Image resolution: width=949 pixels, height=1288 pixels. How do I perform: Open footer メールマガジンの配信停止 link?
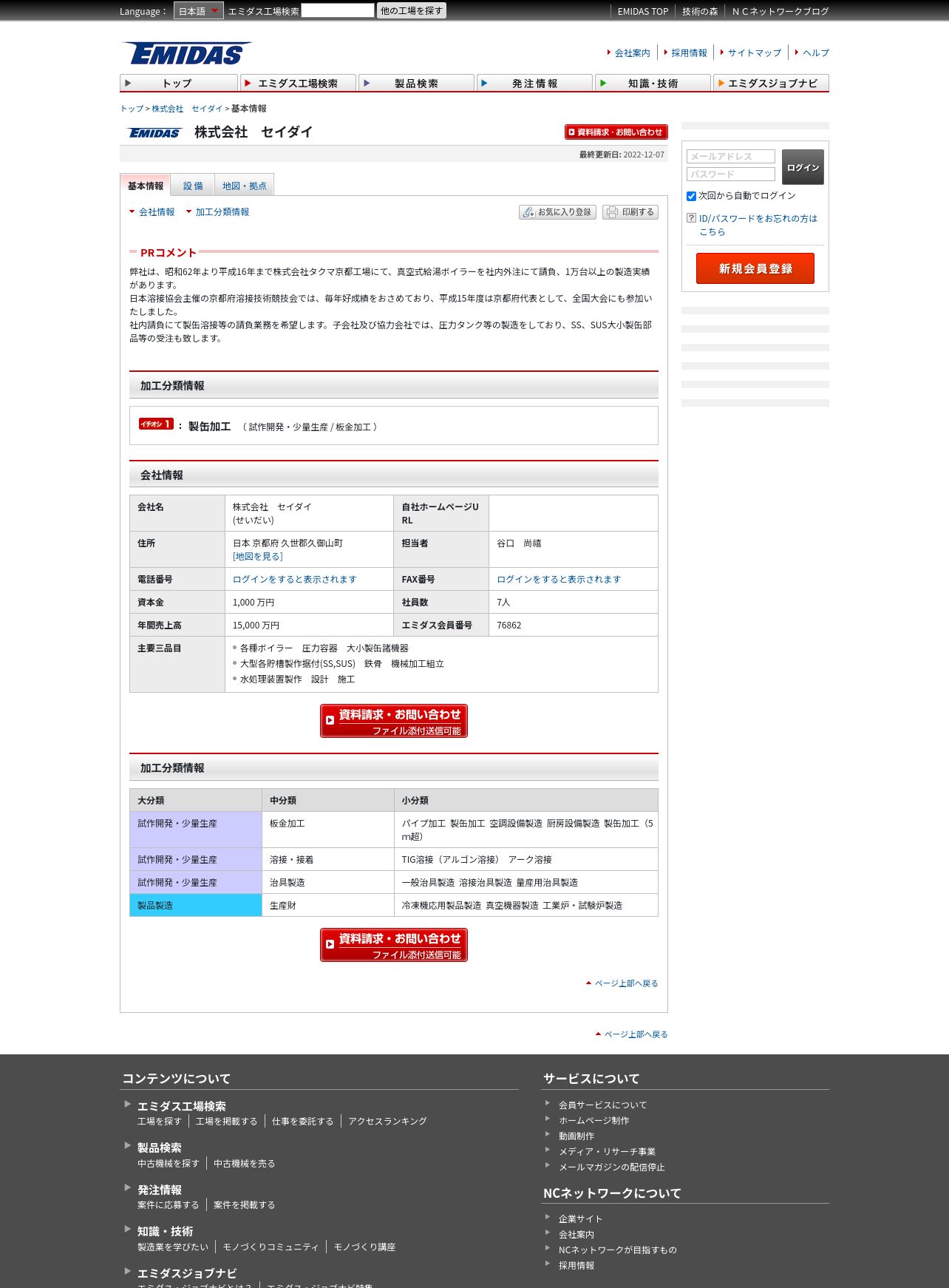tap(611, 1167)
